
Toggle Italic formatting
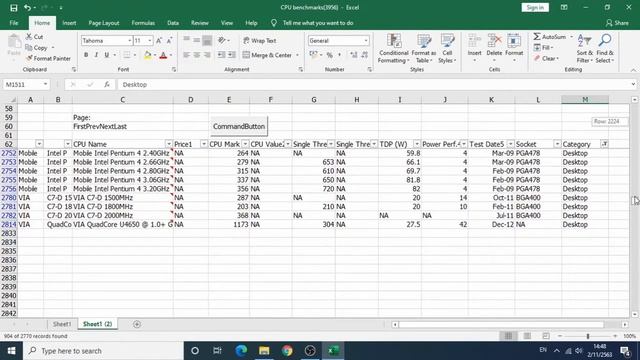coord(96,55)
